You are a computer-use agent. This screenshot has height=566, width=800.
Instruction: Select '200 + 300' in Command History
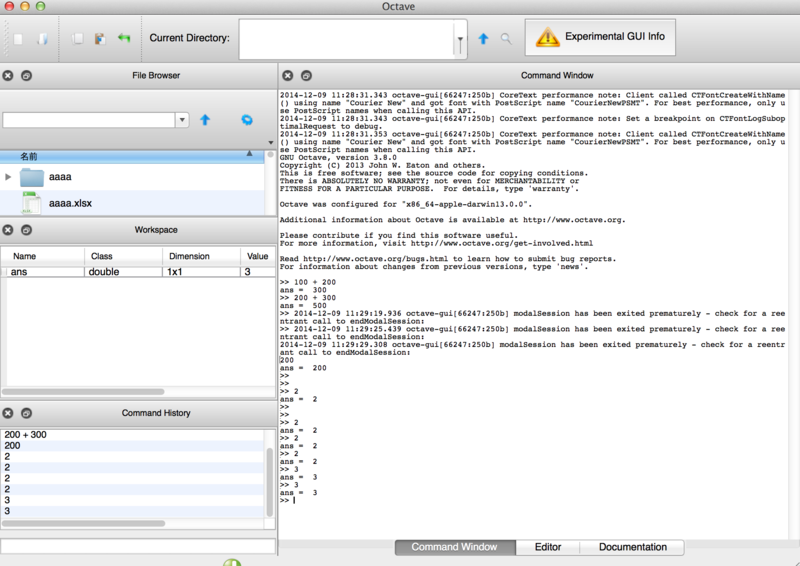click(x=132, y=435)
